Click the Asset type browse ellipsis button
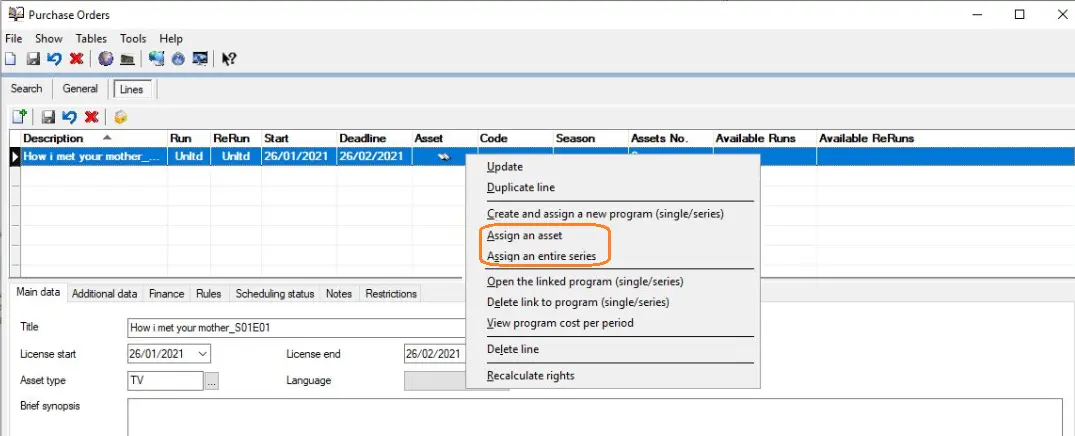The image size is (1075, 436). coord(212,381)
